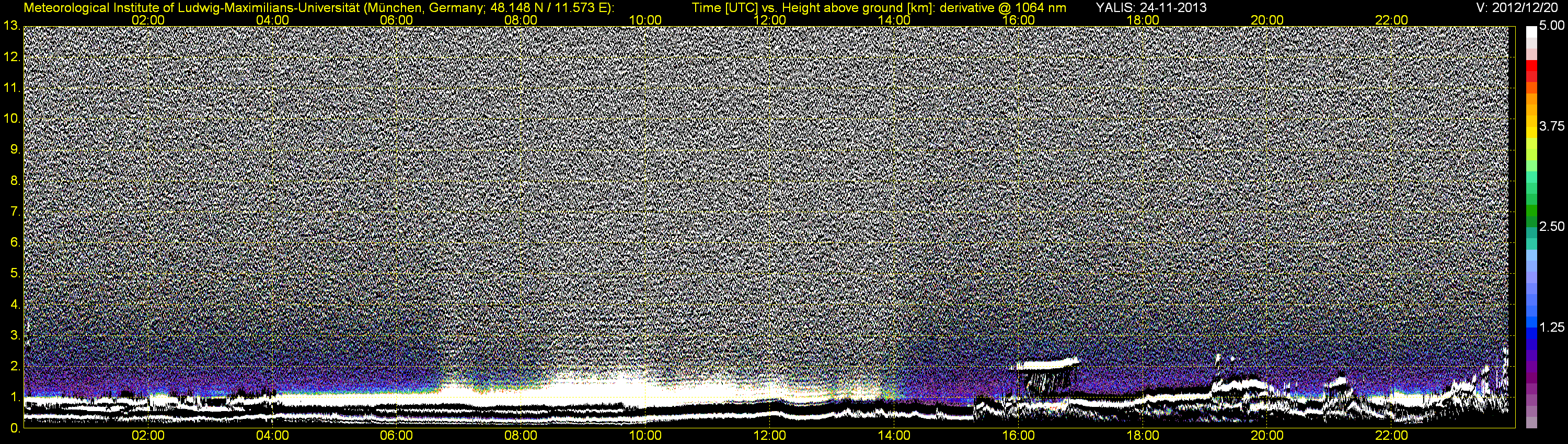
Task: Click the height label 8 km
Action: coord(15,181)
